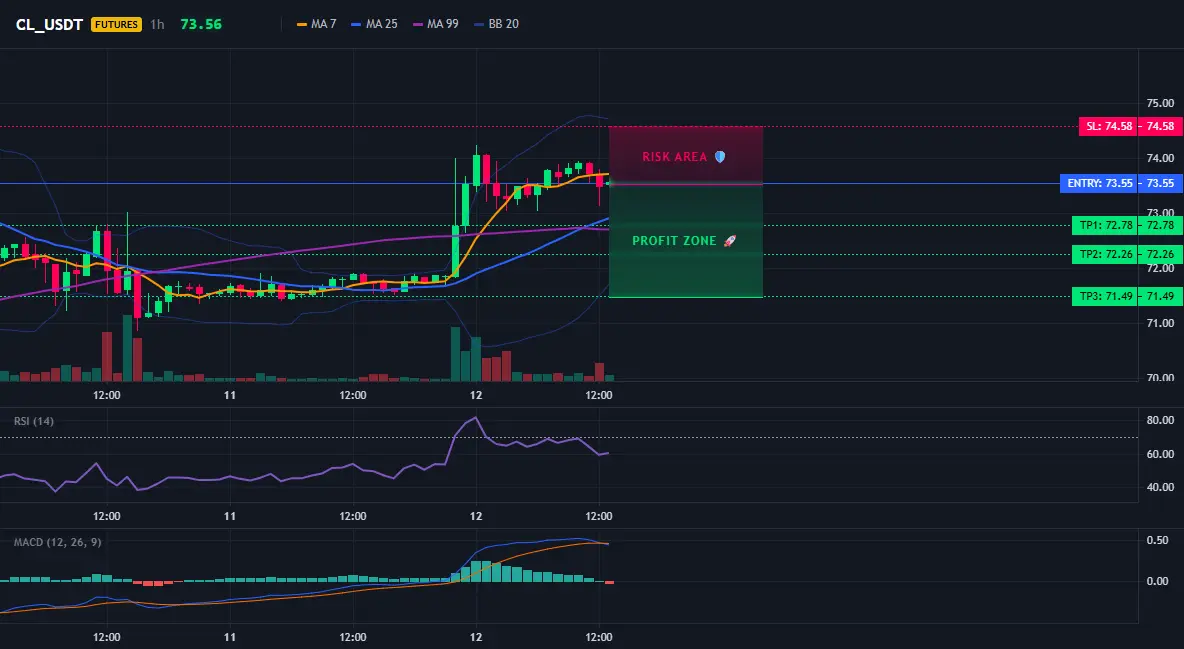Click the MACD (12, 26, 9) label
Screen dimensions: 1184x649
[x=57, y=542]
